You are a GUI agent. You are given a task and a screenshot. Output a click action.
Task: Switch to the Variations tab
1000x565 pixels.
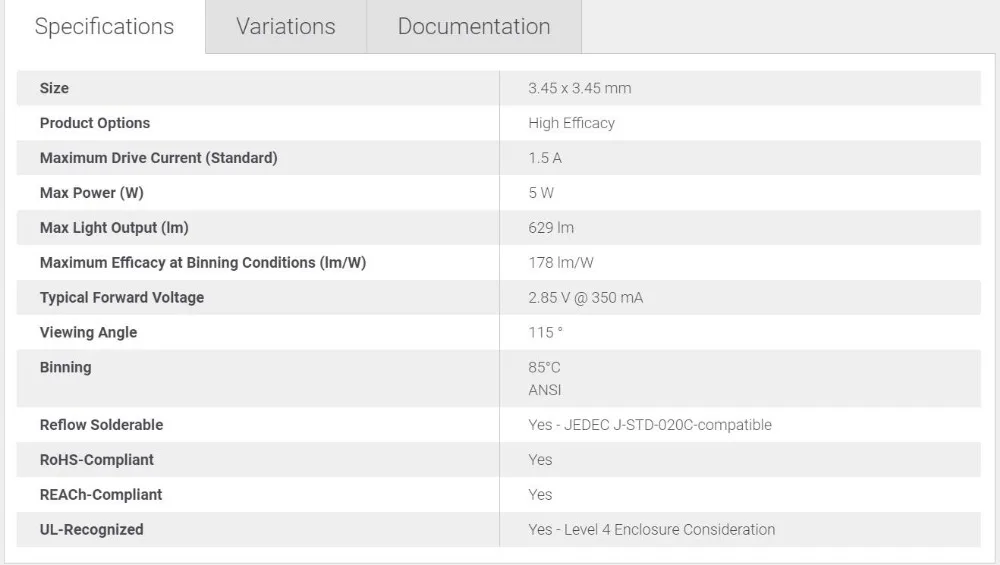286,27
